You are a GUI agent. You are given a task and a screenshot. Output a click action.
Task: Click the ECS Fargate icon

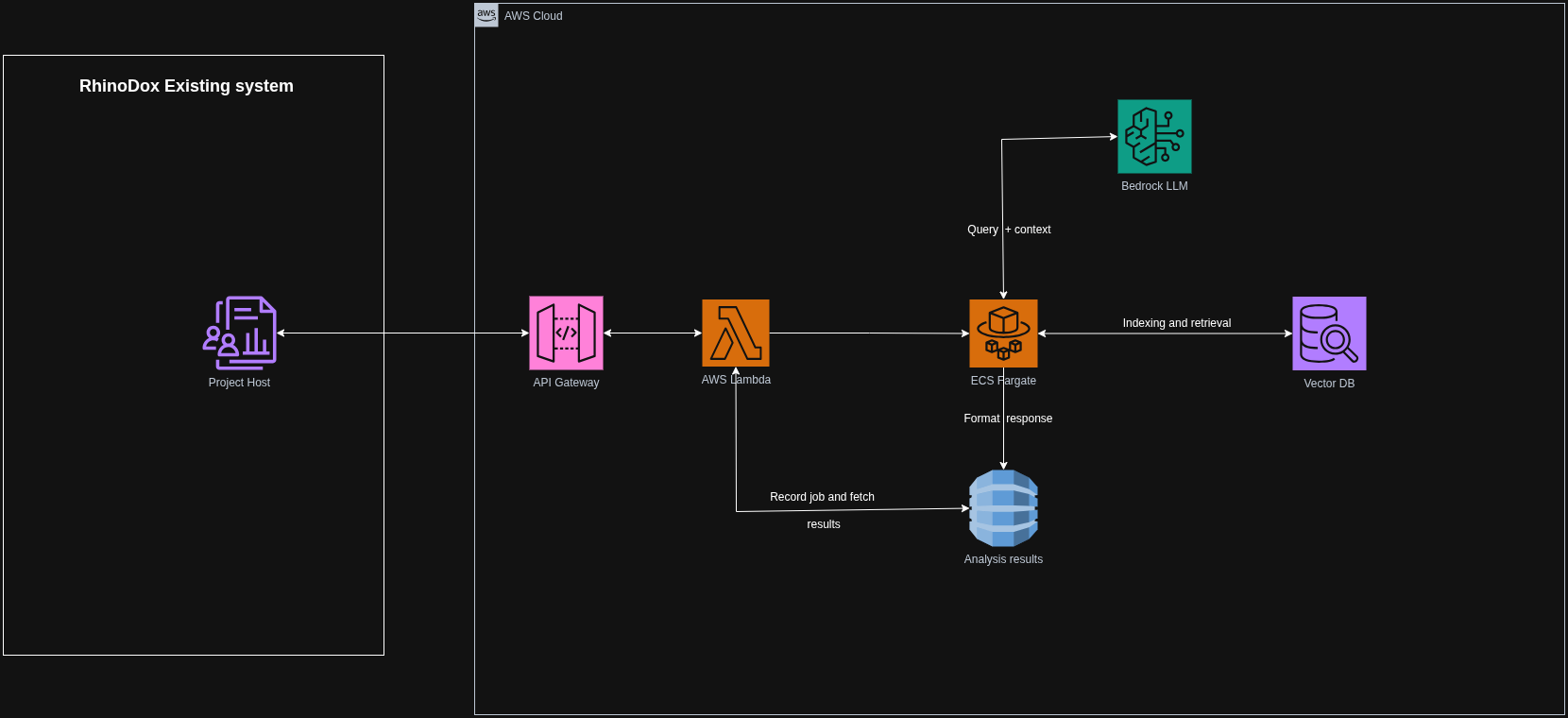coord(1003,333)
